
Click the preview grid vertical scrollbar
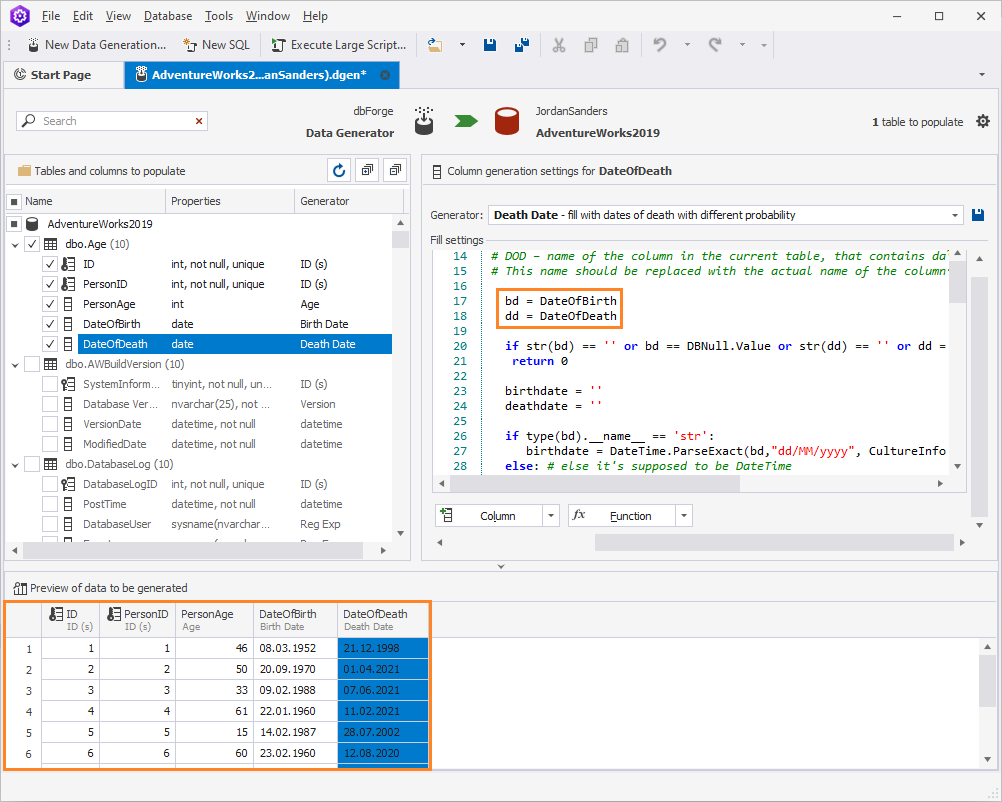[987, 682]
